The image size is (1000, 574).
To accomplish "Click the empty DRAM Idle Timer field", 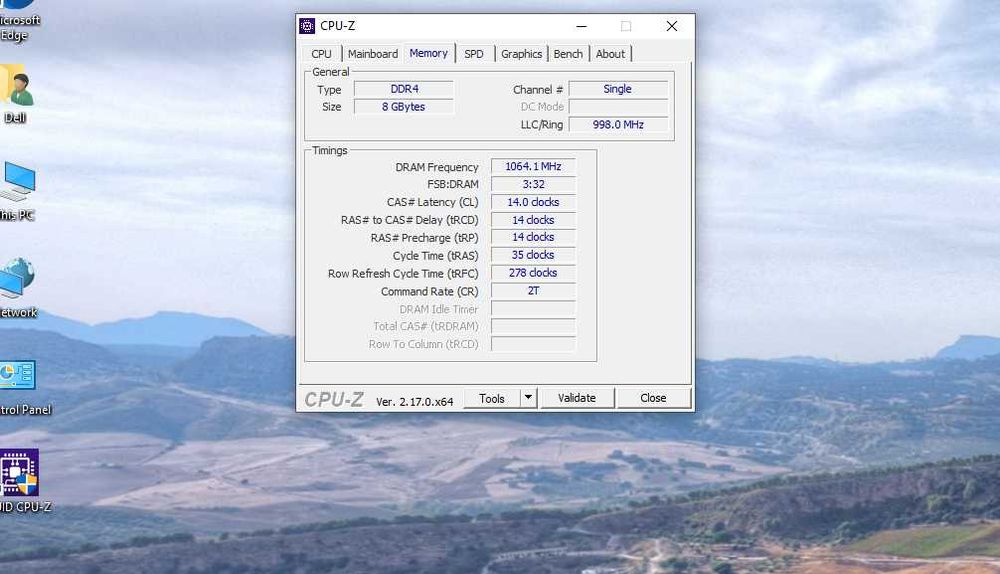I will pyautogui.click(x=533, y=309).
